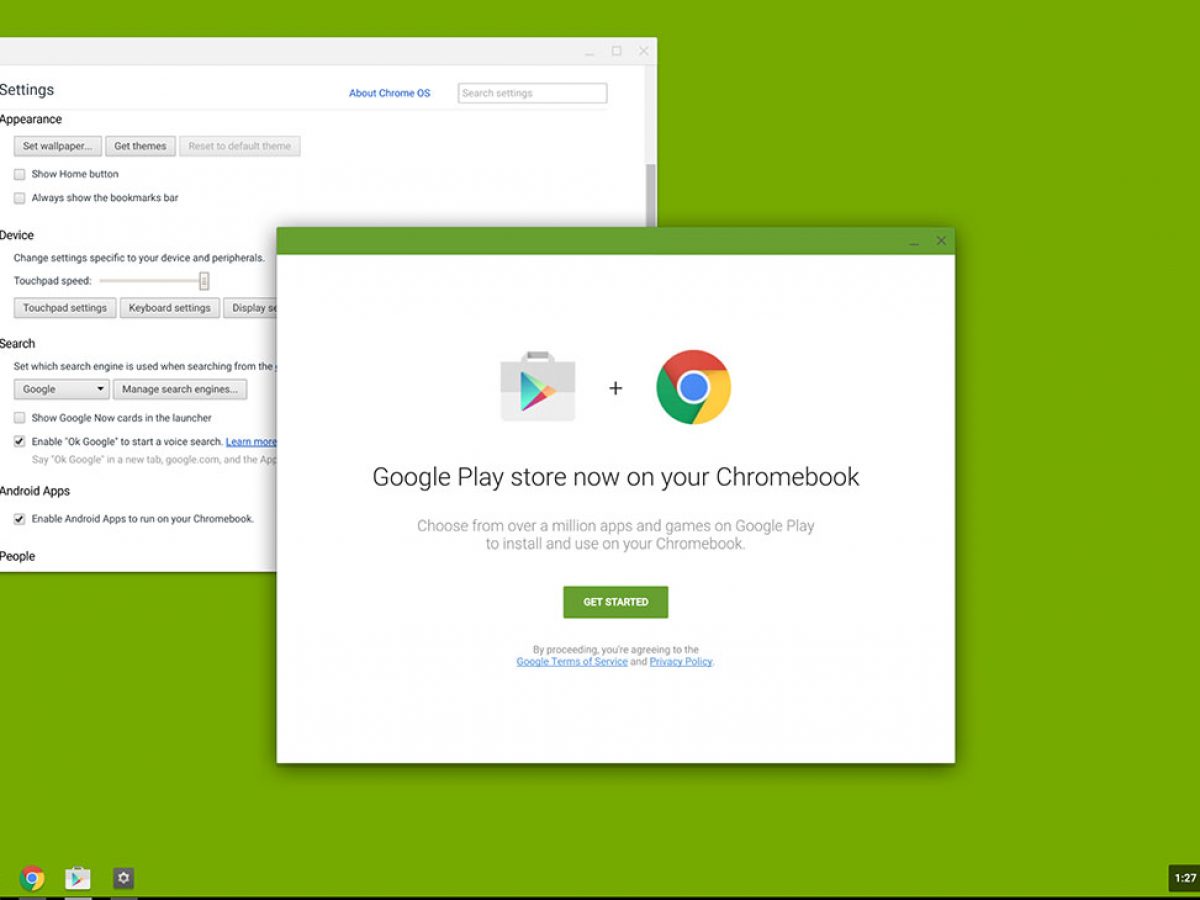Expand the Google search engine dropdown

61,390
